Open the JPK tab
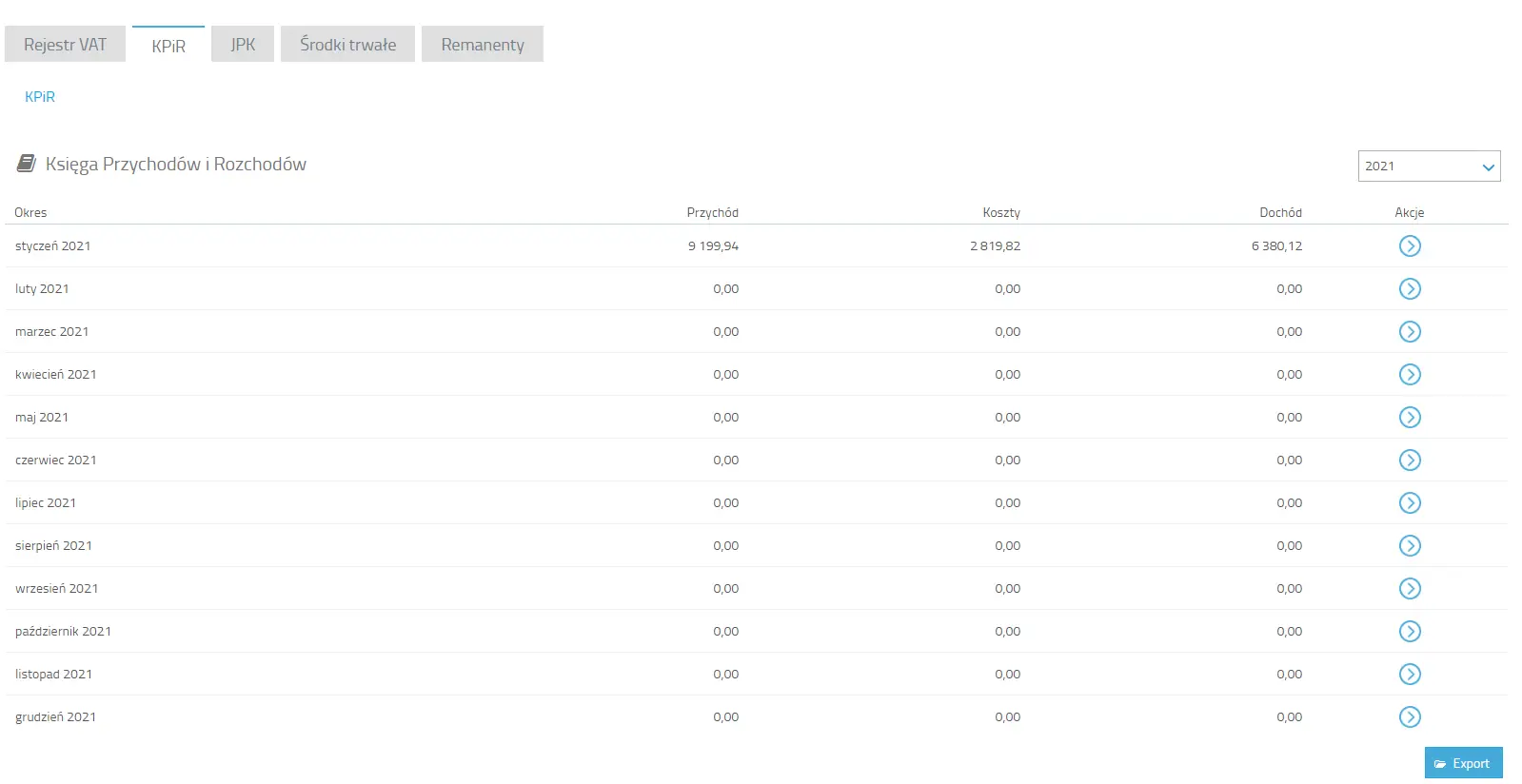Image resolution: width=1522 pixels, height=784 pixels. (x=243, y=45)
